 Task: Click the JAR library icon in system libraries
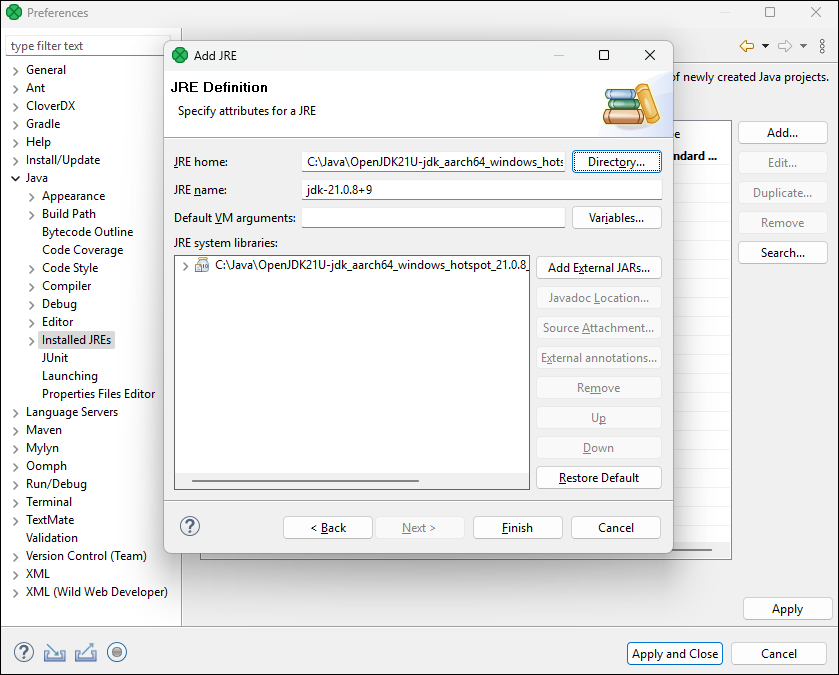click(x=203, y=266)
